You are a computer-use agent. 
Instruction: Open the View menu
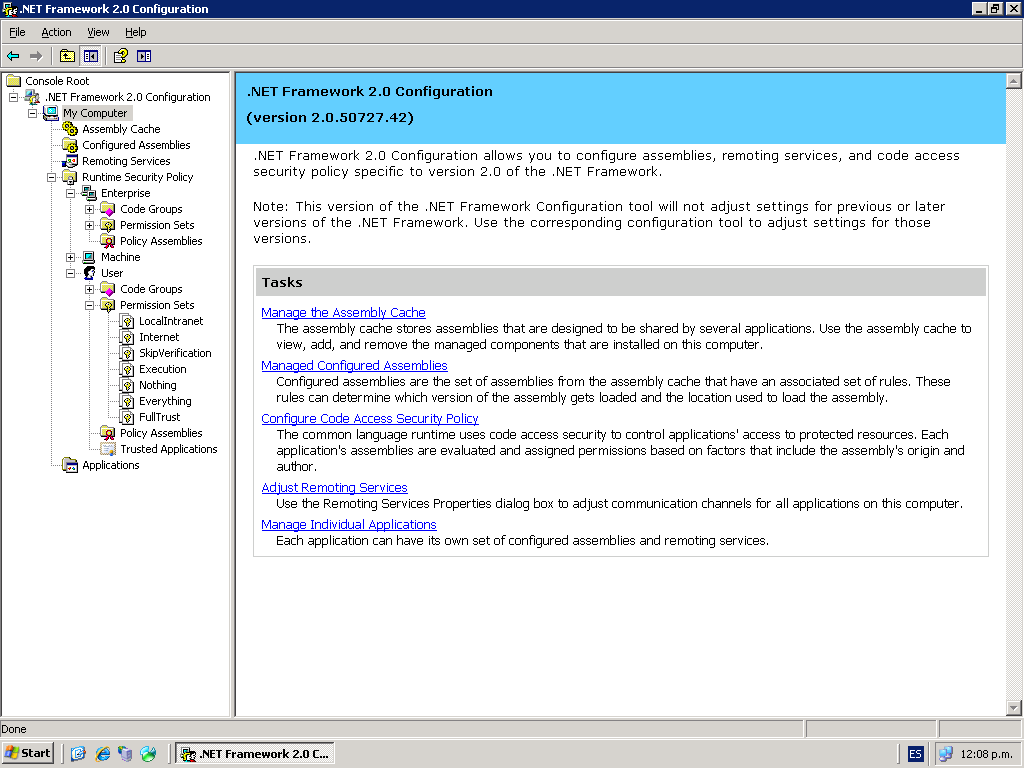click(98, 32)
